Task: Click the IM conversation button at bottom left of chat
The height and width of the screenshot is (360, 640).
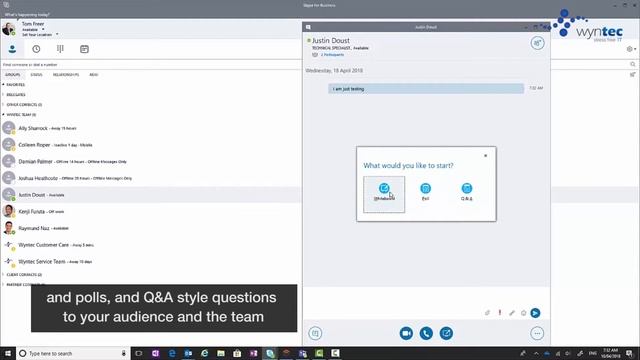Action: pyautogui.click(x=315, y=333)
